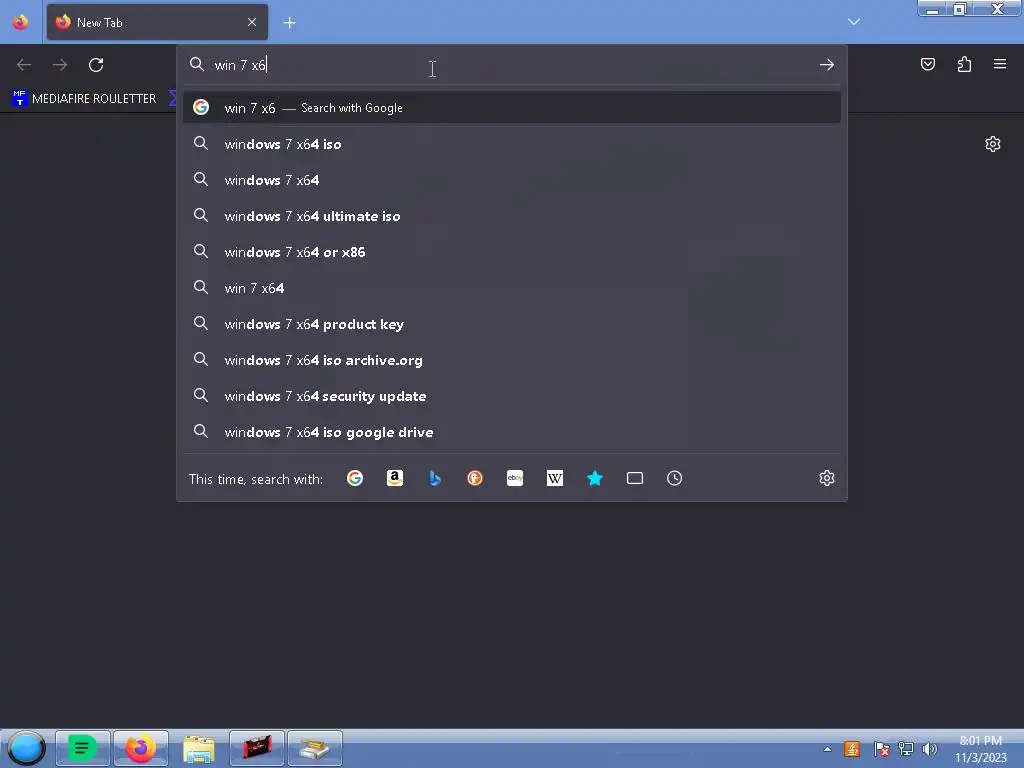Open Firefox View icon
The height and width of the screenshot is (768, 1024).
click(20, 22)
